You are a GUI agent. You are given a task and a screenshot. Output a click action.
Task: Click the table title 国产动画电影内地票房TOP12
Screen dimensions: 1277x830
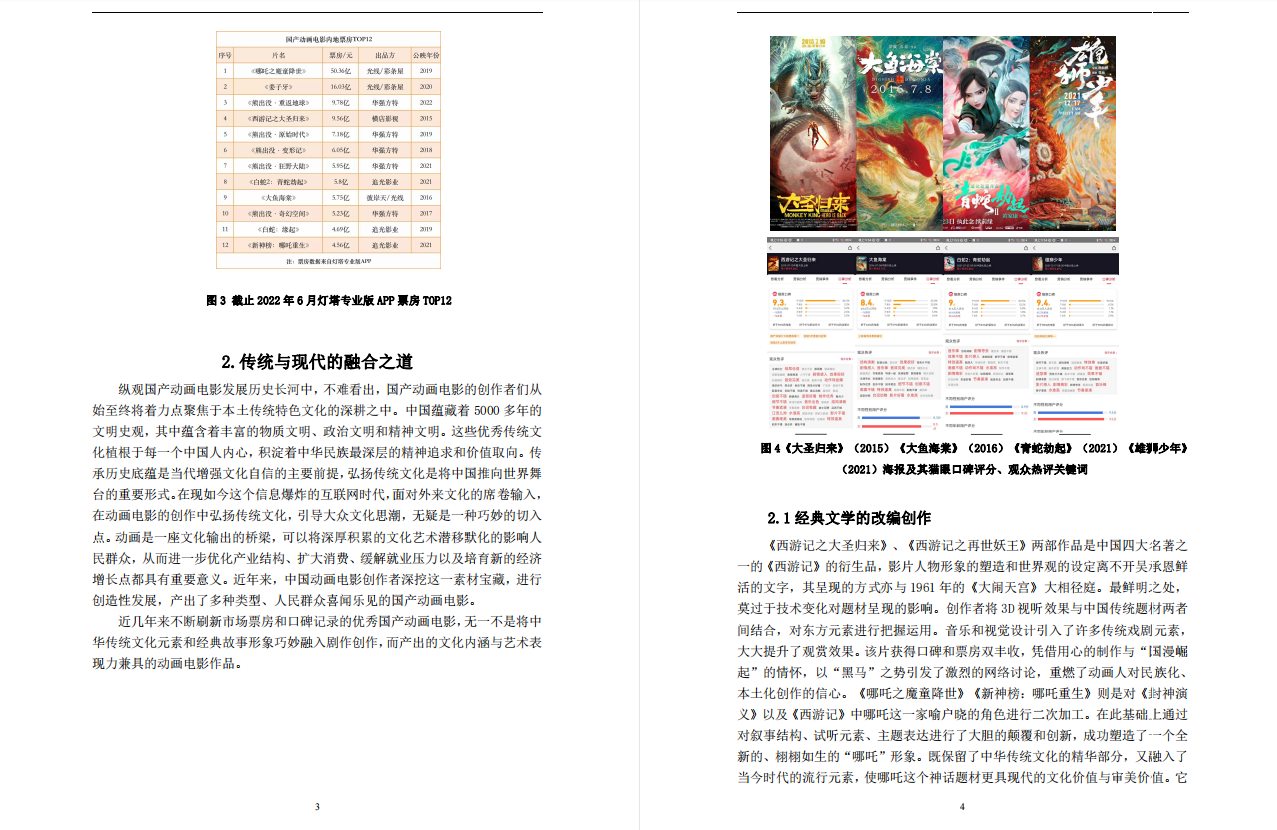tap(328, 37)
